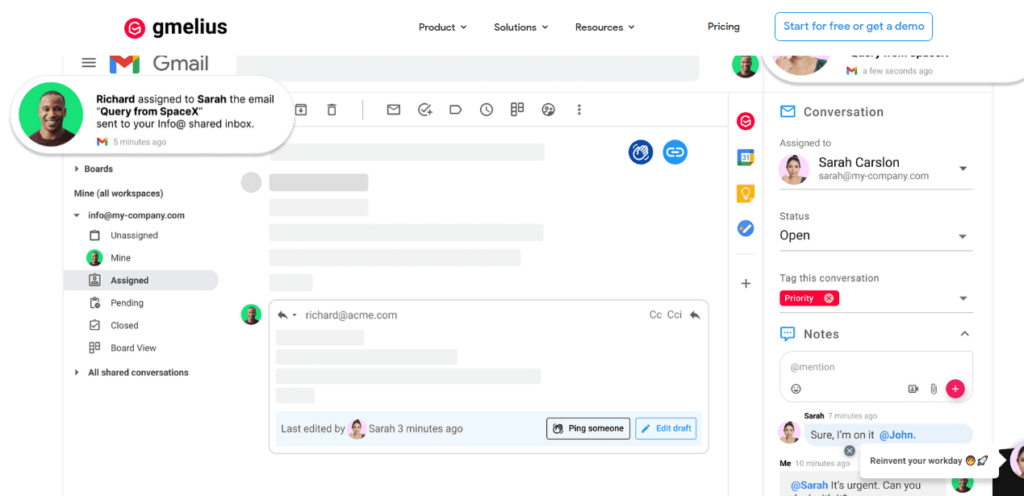Click the @John. mention in Sarah's note

point(898,435)
